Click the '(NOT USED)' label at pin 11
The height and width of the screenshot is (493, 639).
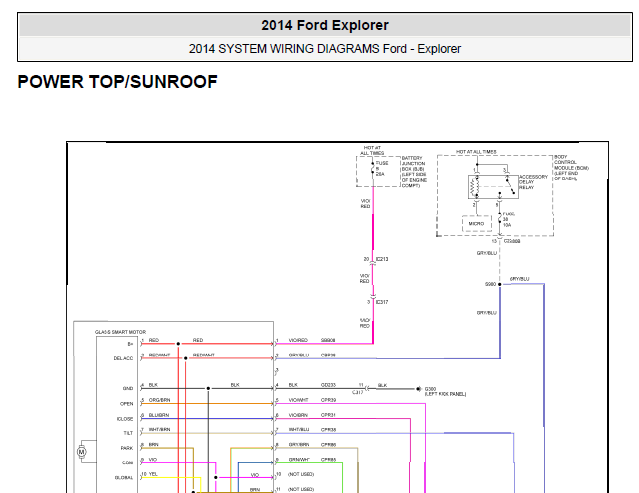[301, 489]
